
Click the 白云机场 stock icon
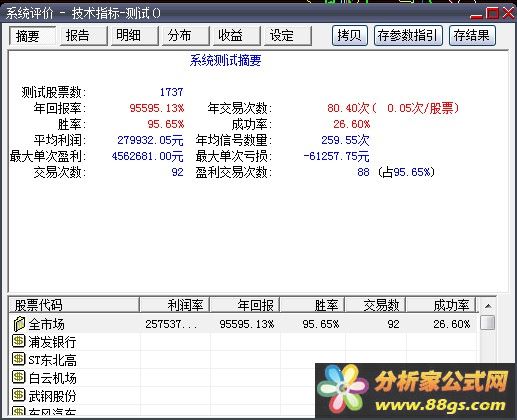[x=19, y=377]
